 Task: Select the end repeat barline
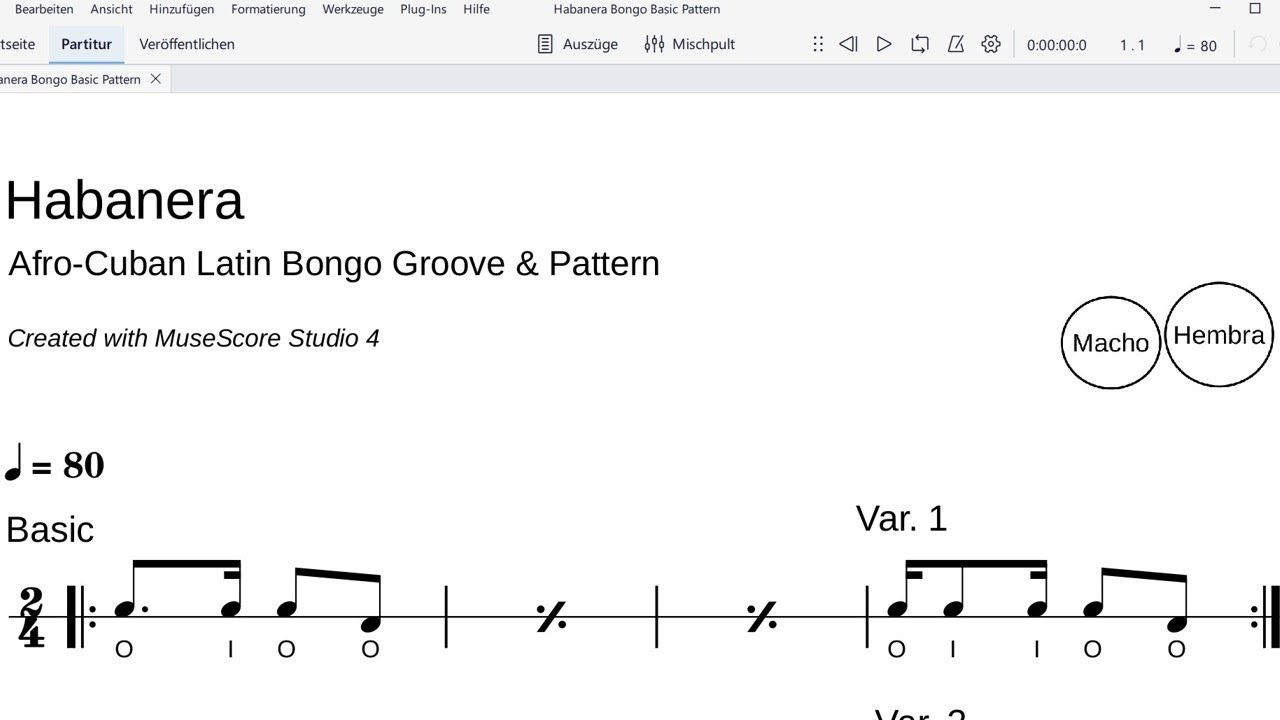point(1265,617)
